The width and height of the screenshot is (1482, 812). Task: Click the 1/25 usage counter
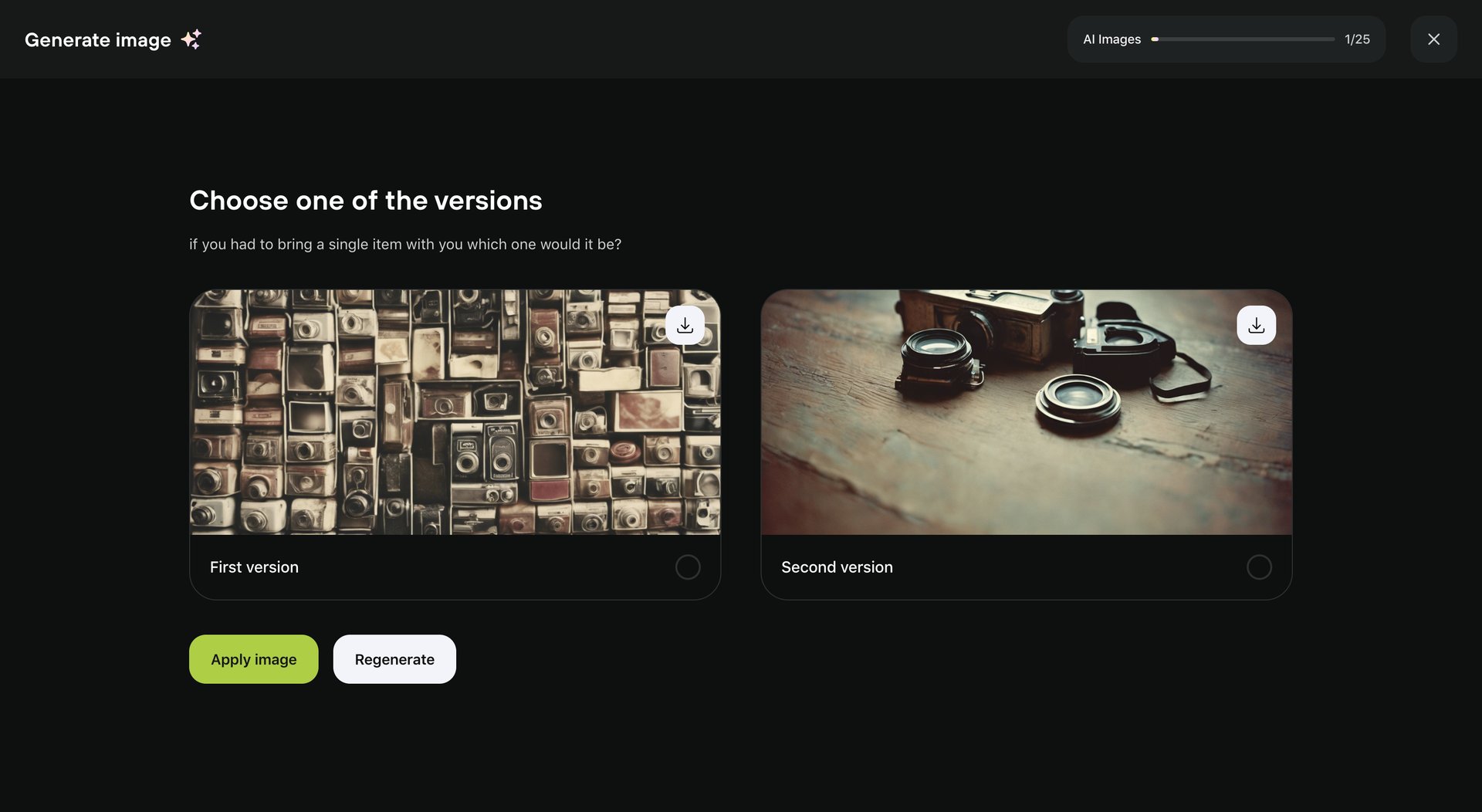click(1356, 39)
